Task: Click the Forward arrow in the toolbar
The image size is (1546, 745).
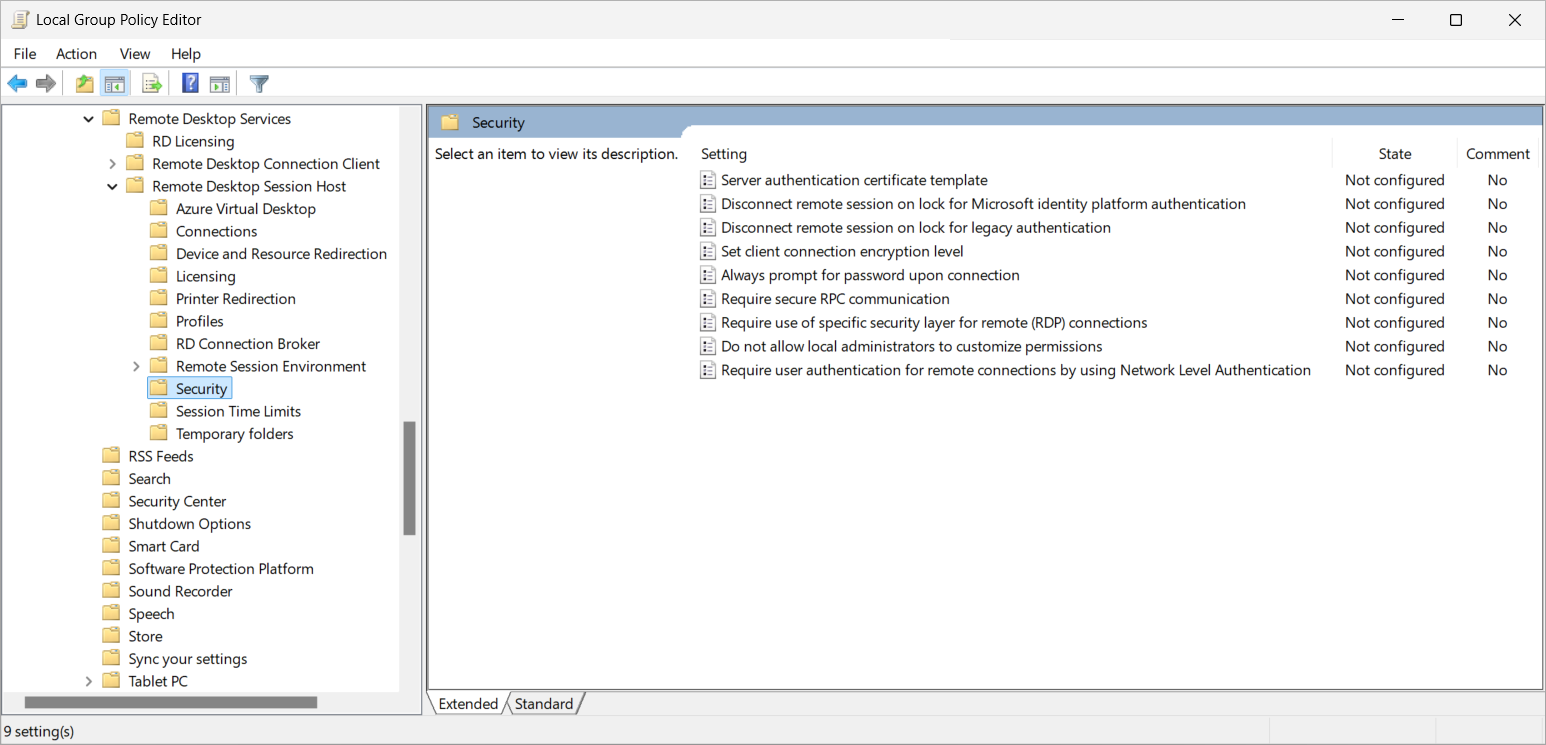Action: tap(45, 84)
